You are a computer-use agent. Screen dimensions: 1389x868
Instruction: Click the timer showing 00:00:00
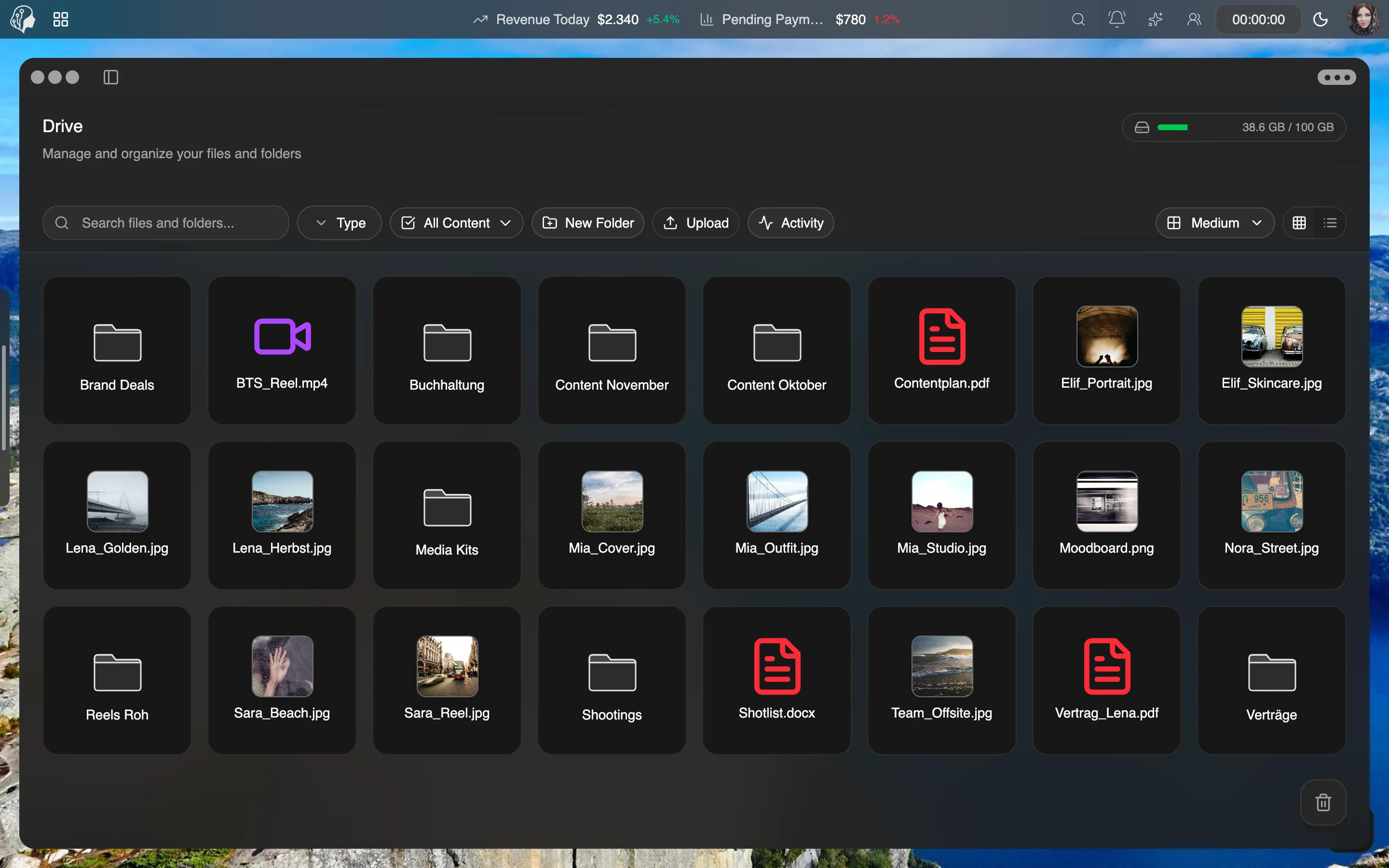click(x=1258, y=19)
